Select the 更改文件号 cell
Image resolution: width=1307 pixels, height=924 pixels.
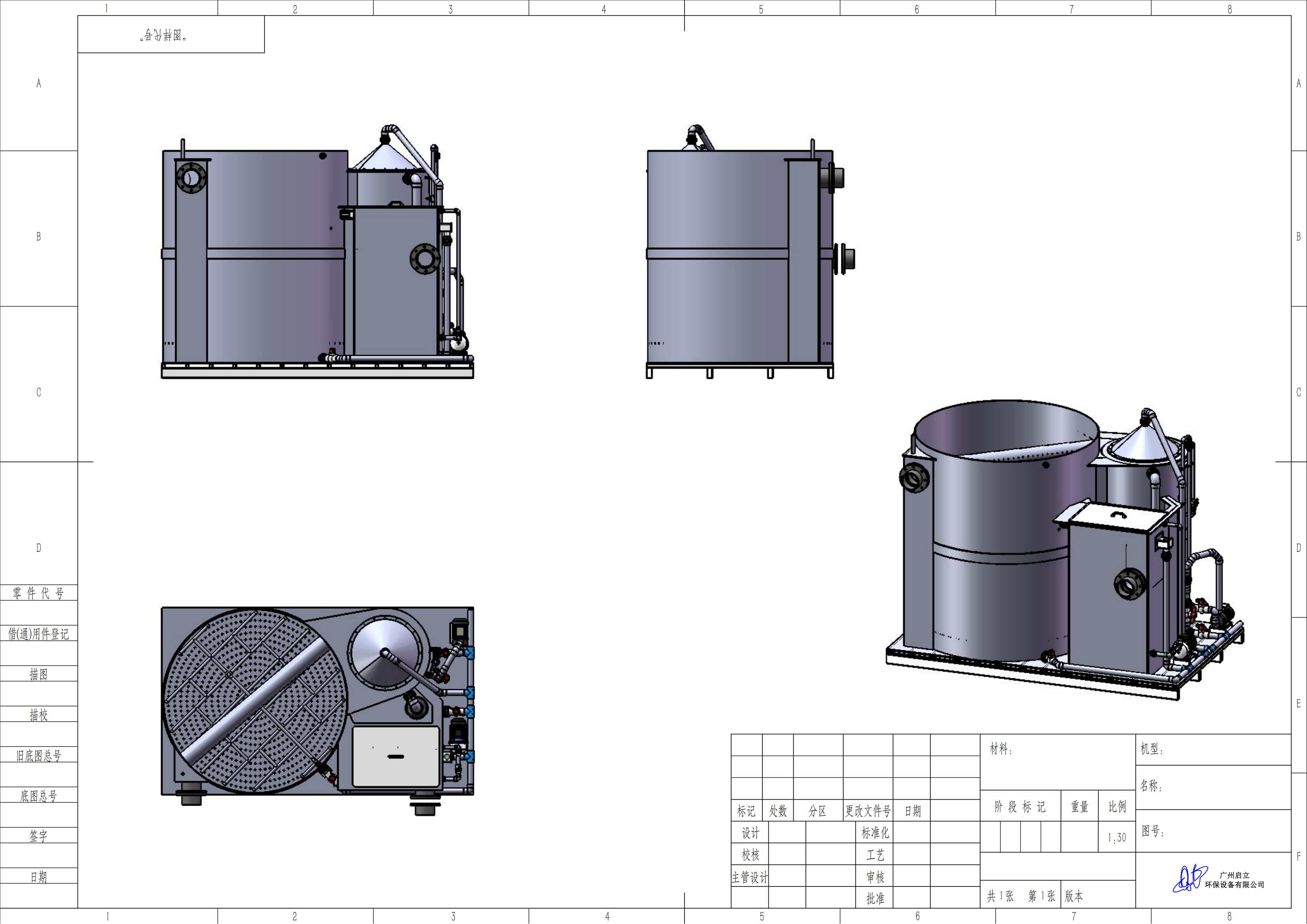[868, 810]
